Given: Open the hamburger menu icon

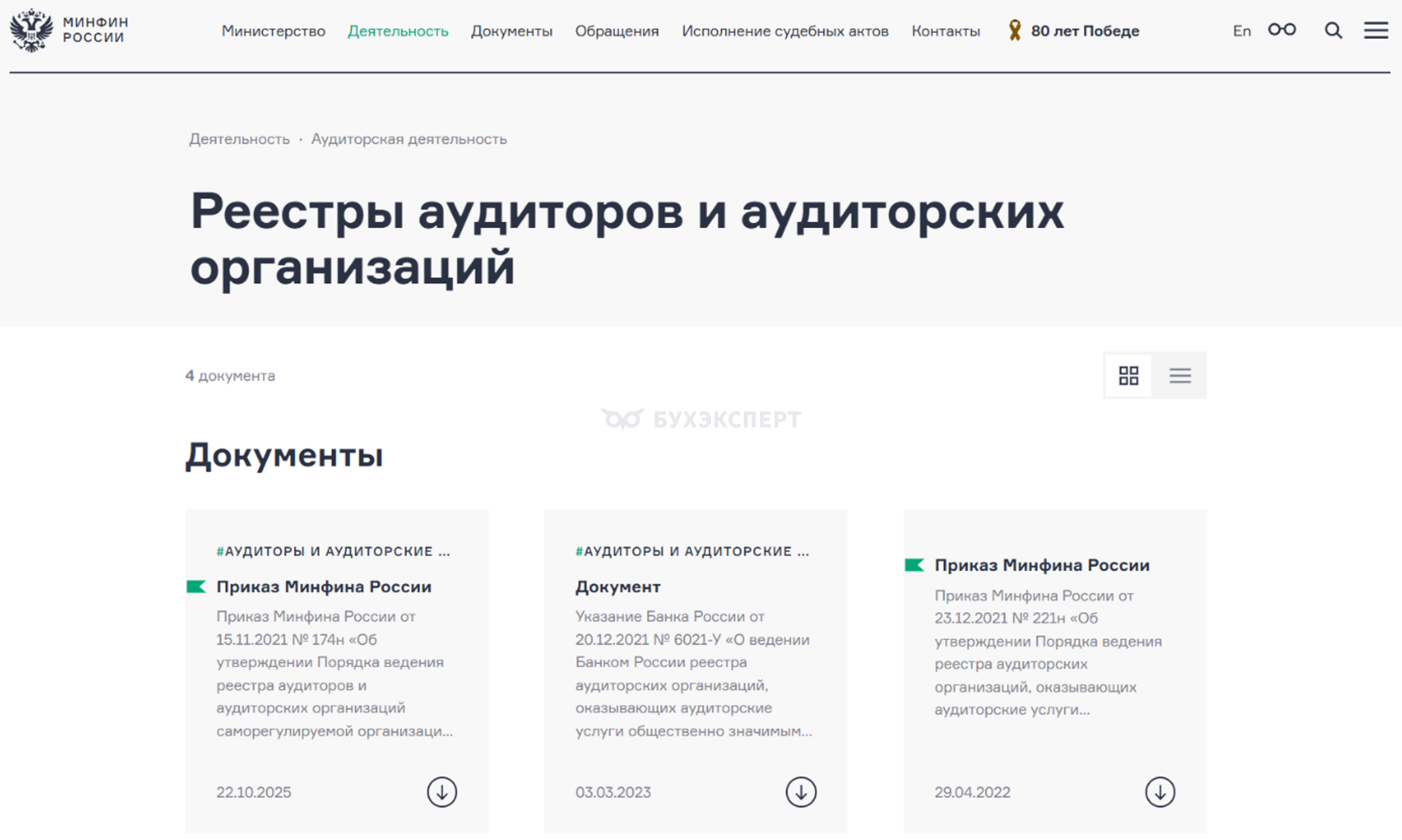Looking at the screenshot, I should [x=1375, y=30].
